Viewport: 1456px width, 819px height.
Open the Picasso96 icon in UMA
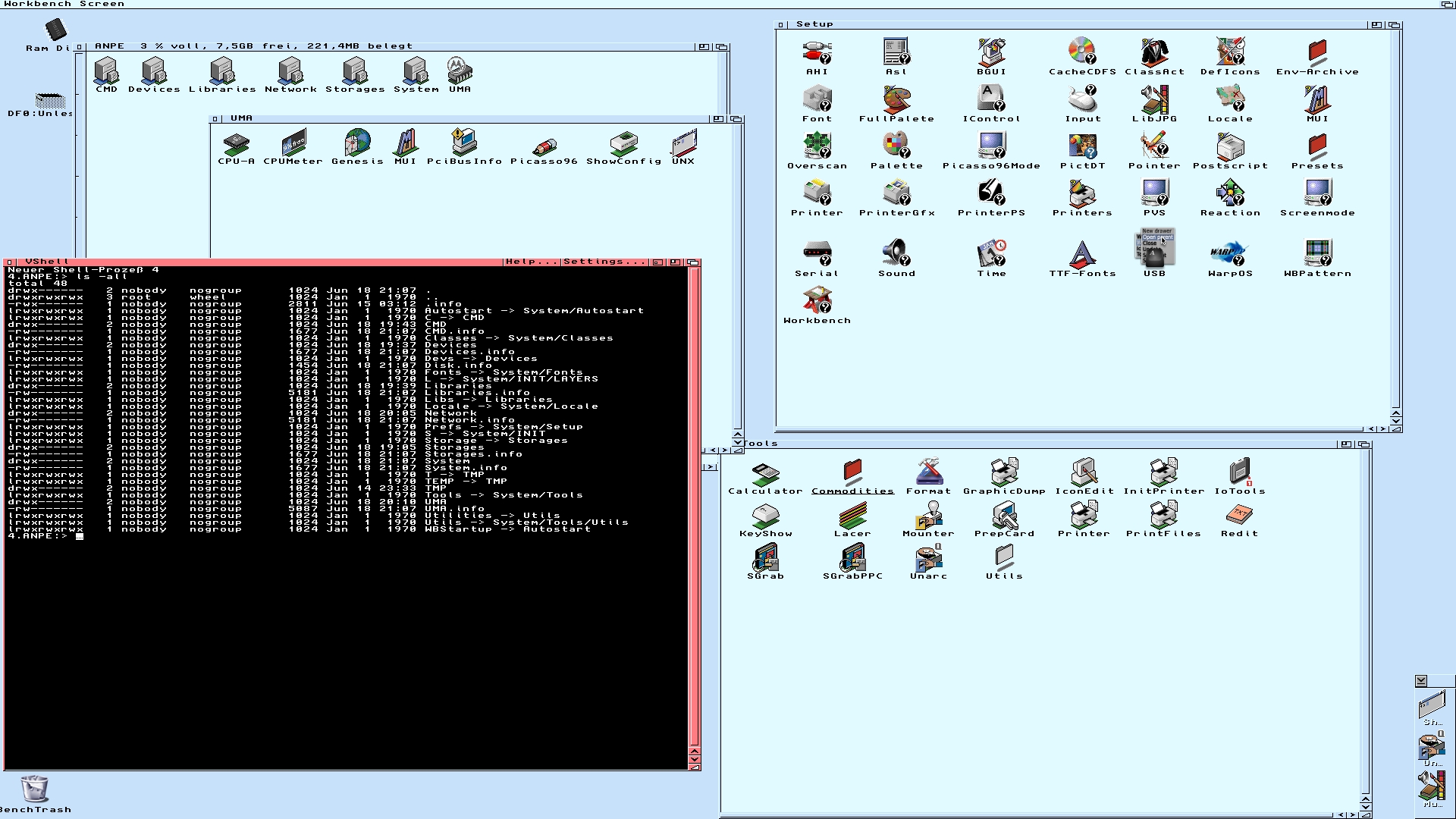[544, 146]
